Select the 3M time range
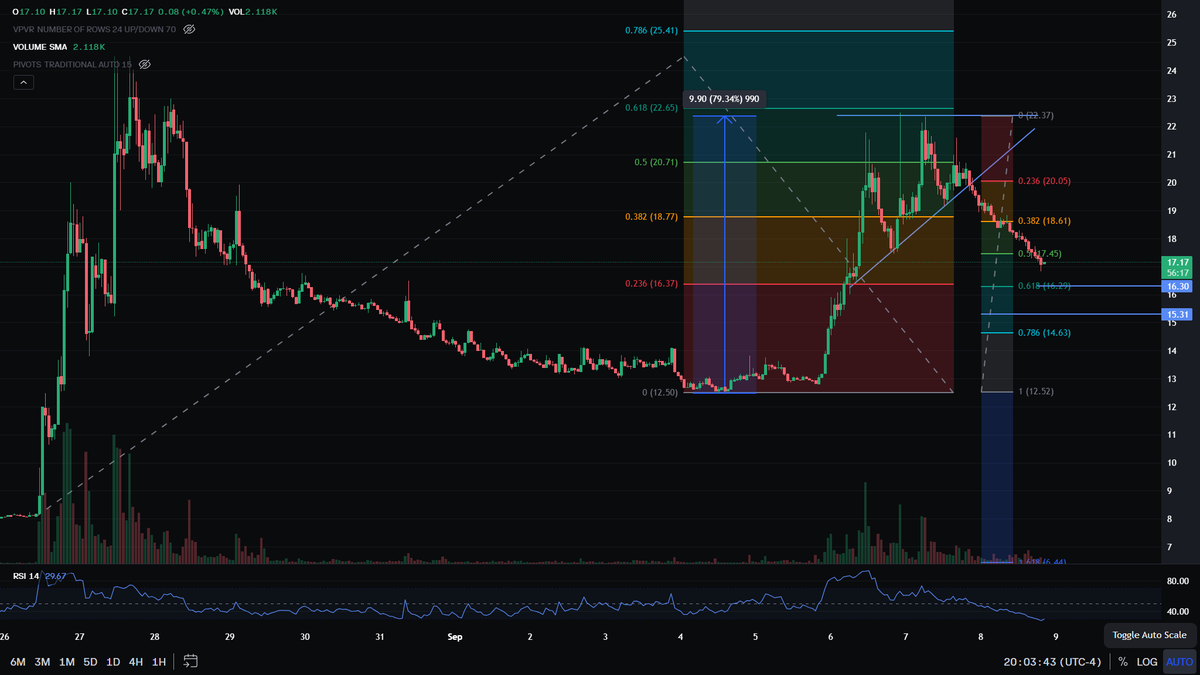The image size is (1200, 675). pyautogui.click(x=42, y=661)
